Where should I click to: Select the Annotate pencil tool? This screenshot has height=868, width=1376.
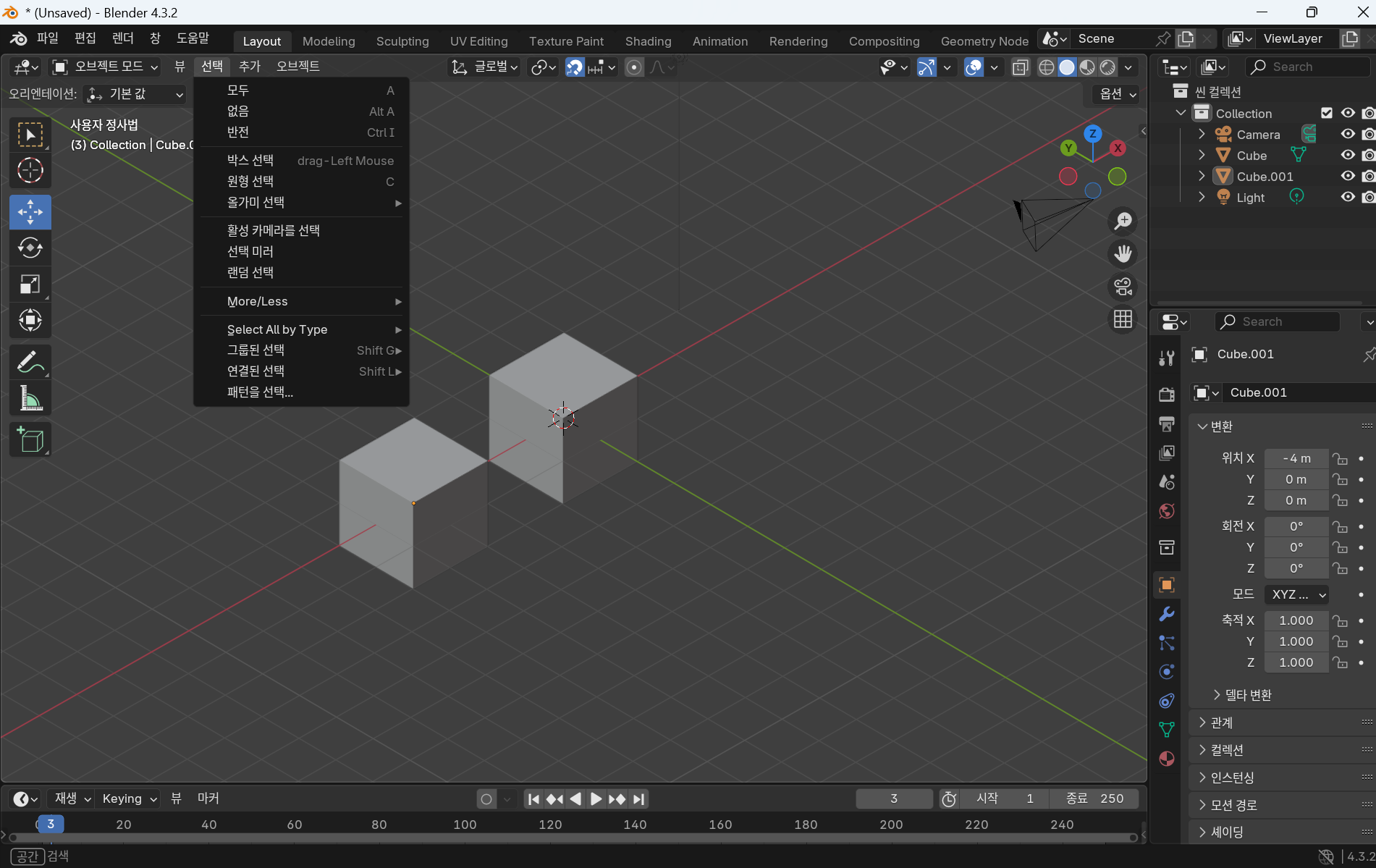30,362
